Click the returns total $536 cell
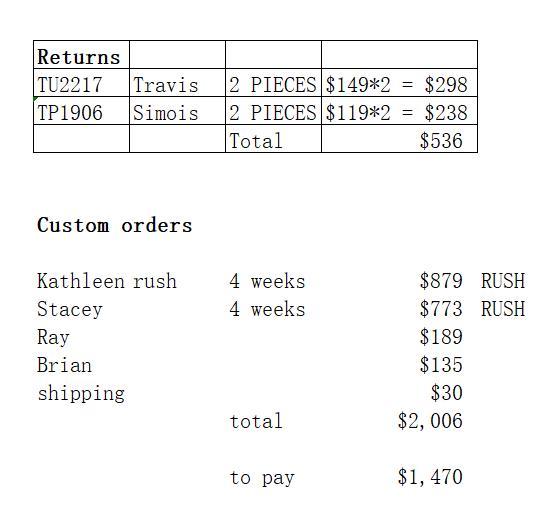 [x=399, y=139]
